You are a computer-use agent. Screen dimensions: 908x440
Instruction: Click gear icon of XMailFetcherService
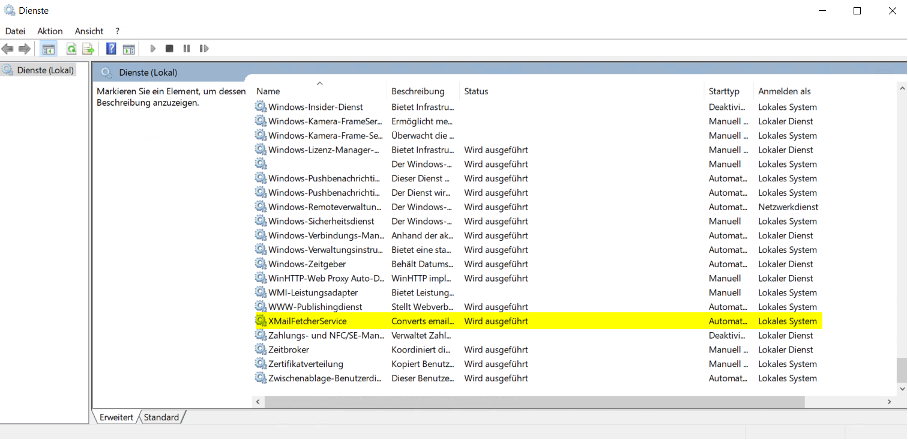pyautogui.click(x=261, y=321)
